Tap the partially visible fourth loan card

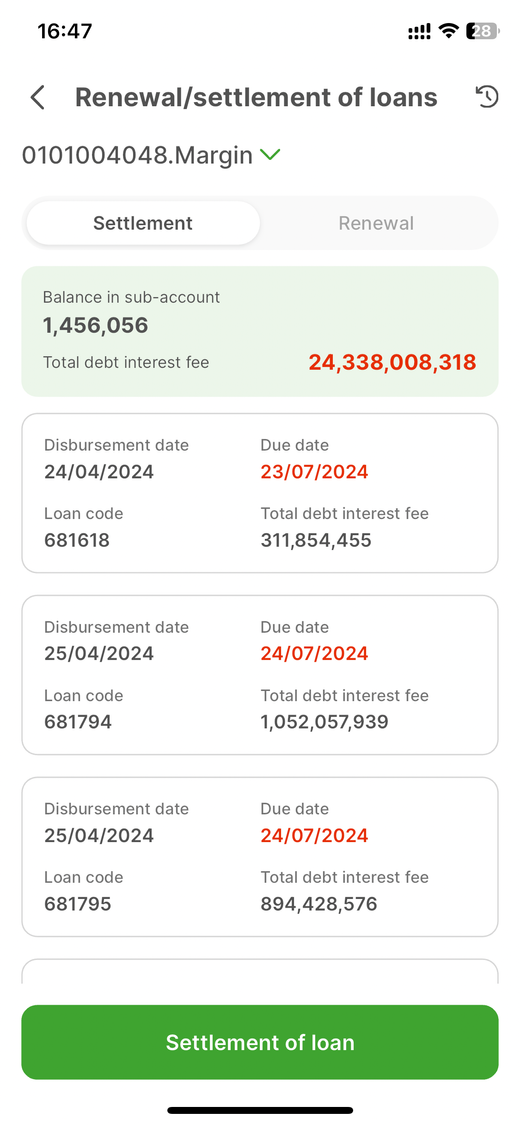pos(260,971)
